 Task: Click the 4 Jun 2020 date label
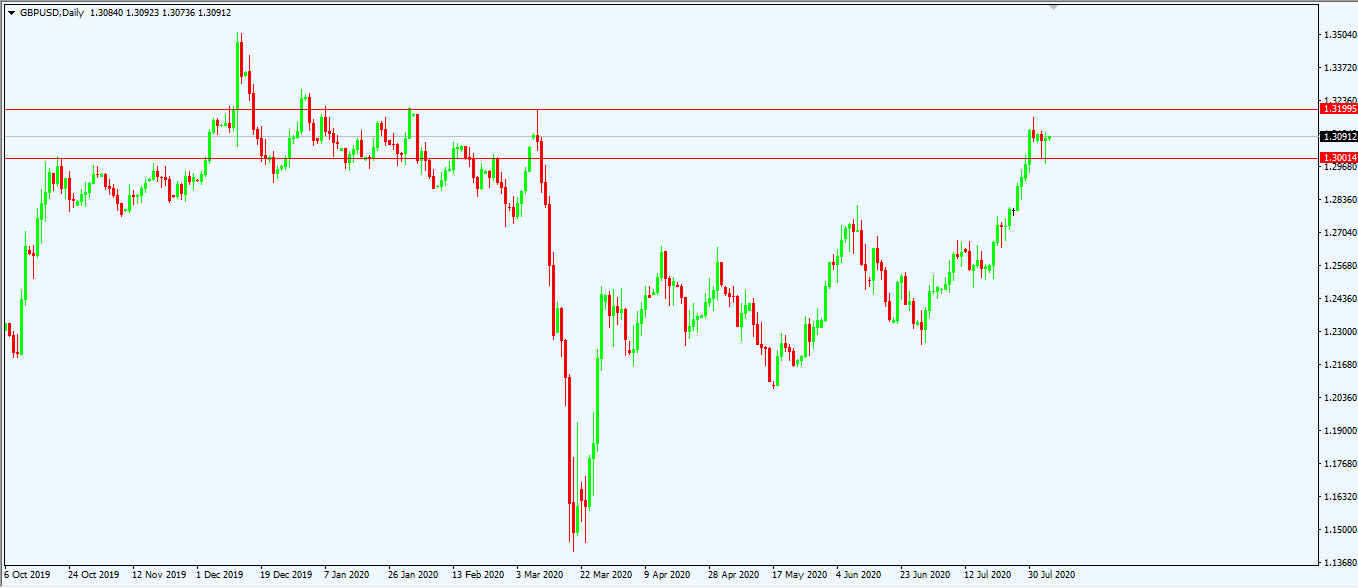[x=859, y=576]
